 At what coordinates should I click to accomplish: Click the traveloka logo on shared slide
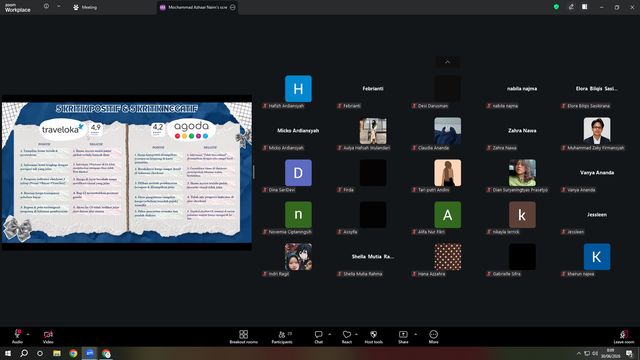point(62,129)
